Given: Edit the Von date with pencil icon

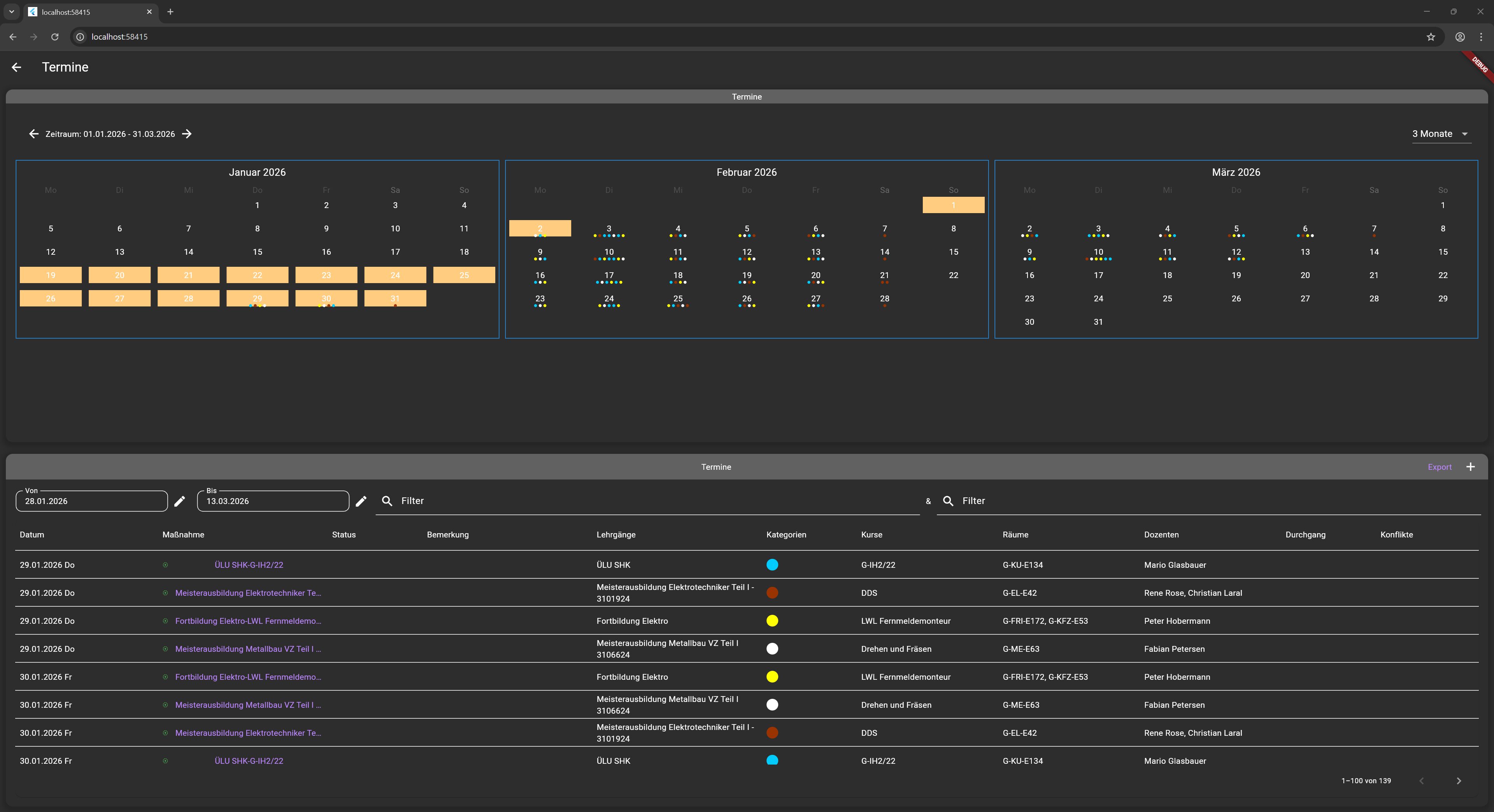Looking at the screenshot, I should click(x=180, y=501).
